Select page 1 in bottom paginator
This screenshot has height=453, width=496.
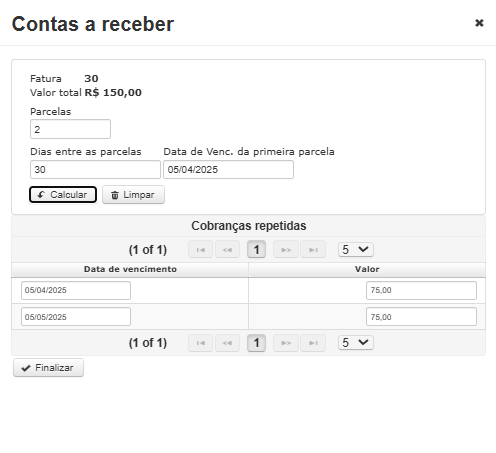pyautogui.click(x=256, y=343)
